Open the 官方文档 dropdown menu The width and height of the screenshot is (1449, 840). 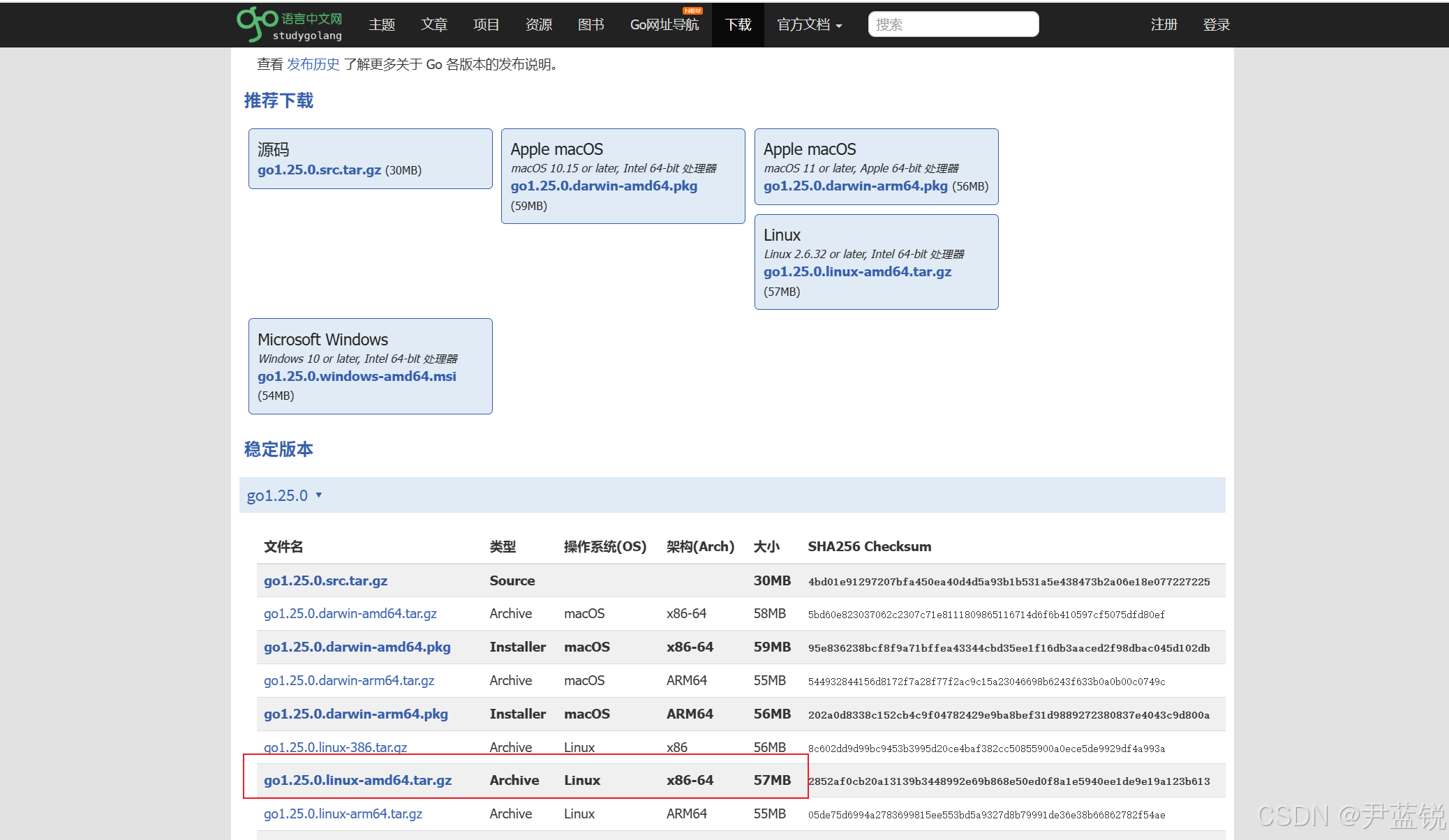pyautogui.click(x=809, y=25)
